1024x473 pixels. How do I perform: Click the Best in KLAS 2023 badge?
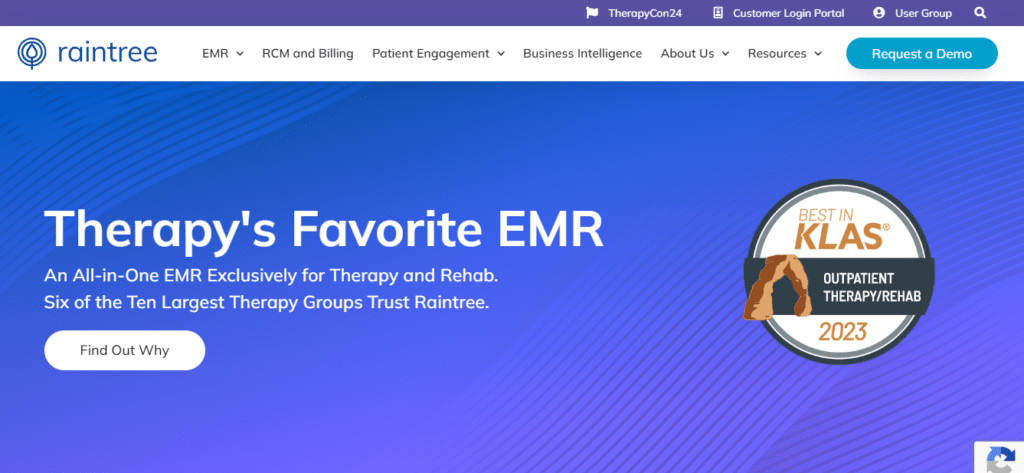pyautogui.click(x=839, y=272)
